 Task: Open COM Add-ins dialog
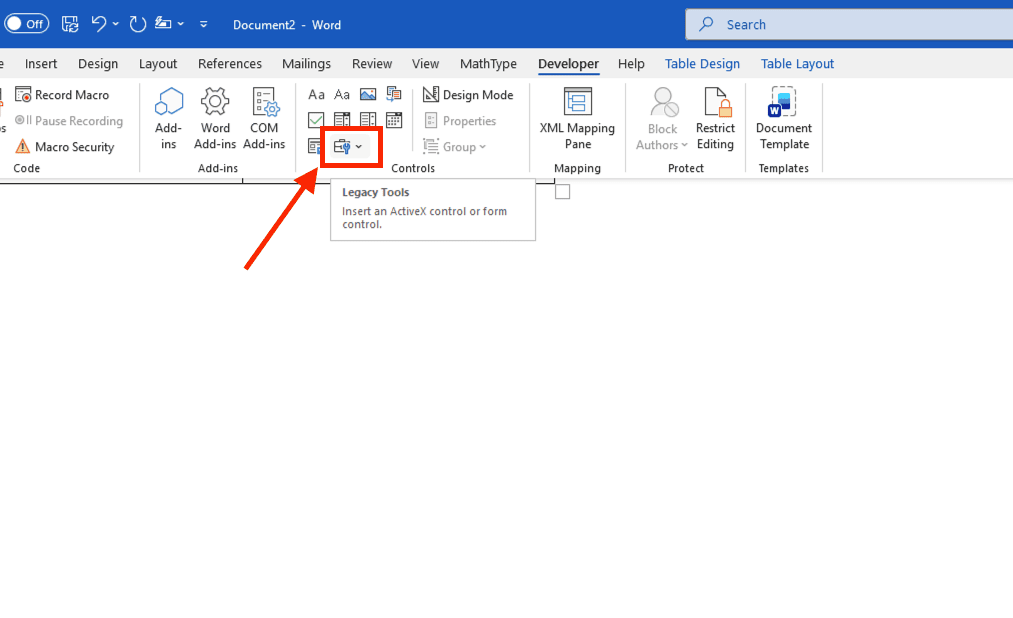click(264, 118)
